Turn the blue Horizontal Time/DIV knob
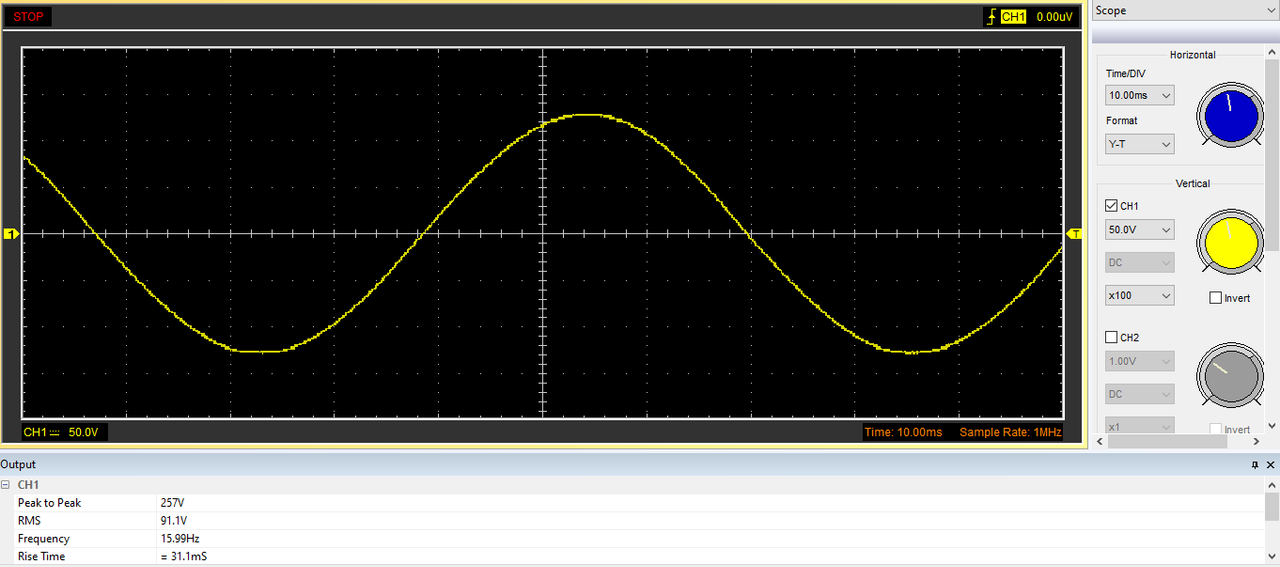The height and width of the screenshot is (567, 1280). pos(1231,117)
